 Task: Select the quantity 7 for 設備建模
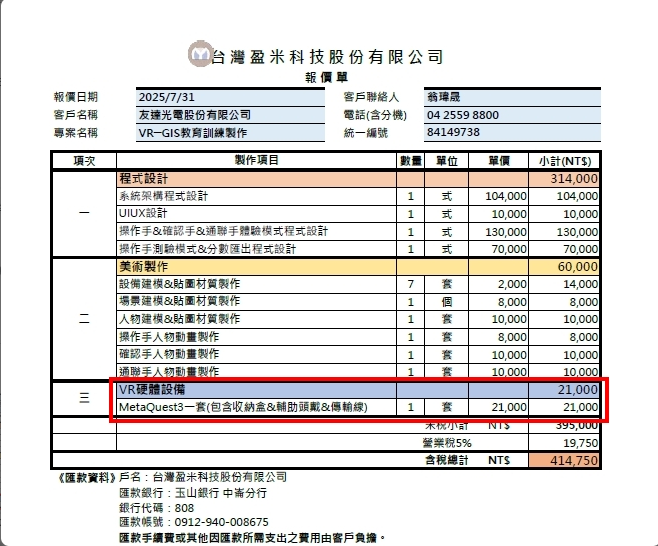410,284
